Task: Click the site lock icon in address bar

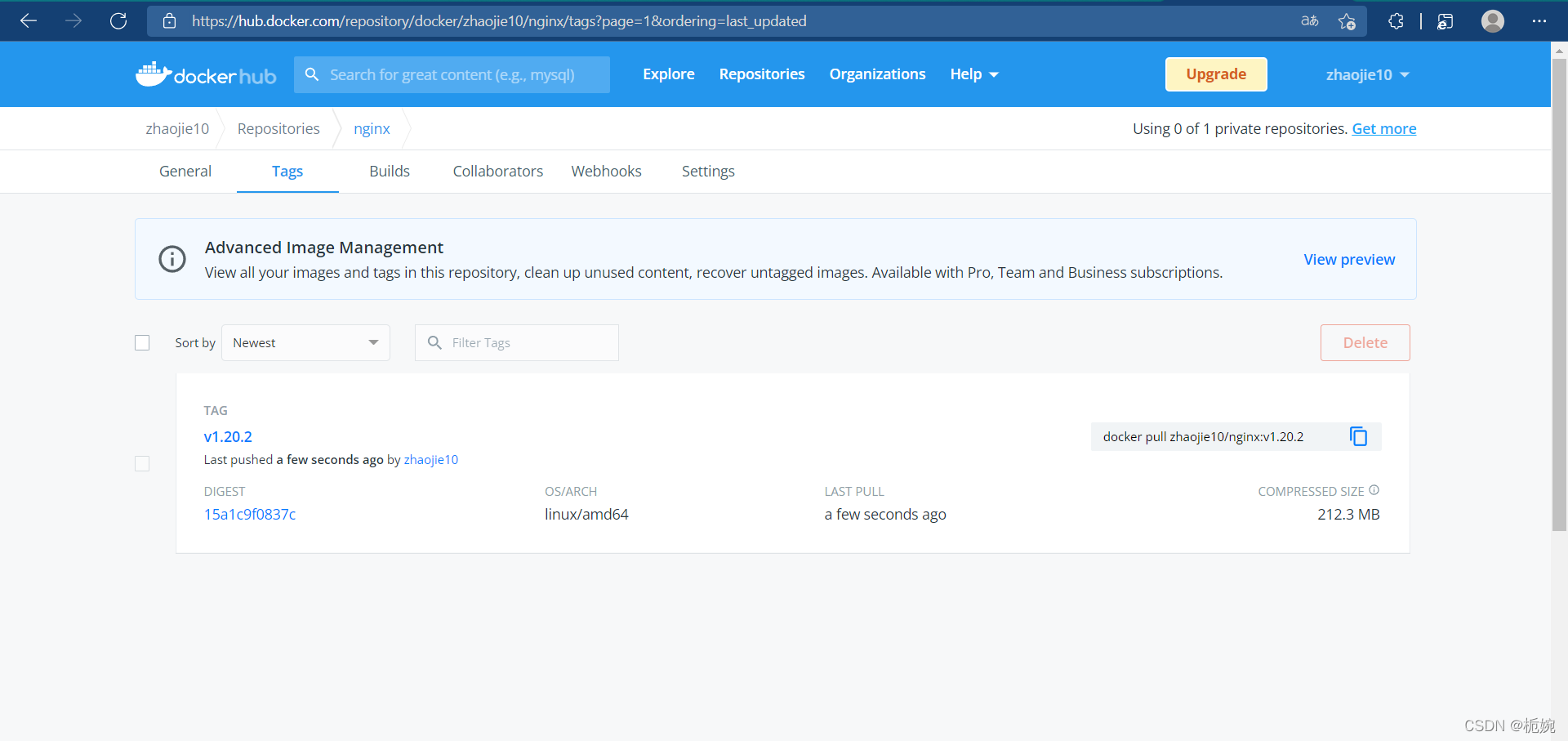Action: pos(170,21)
